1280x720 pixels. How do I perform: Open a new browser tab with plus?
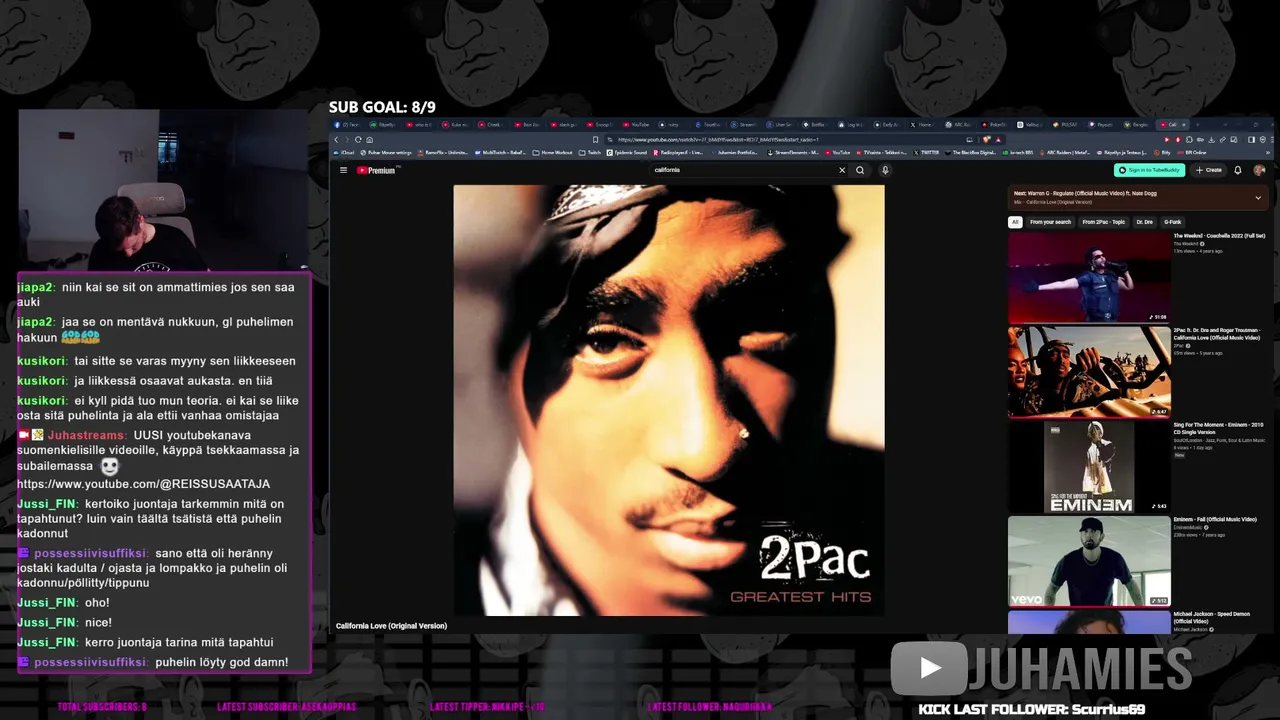1197,125
